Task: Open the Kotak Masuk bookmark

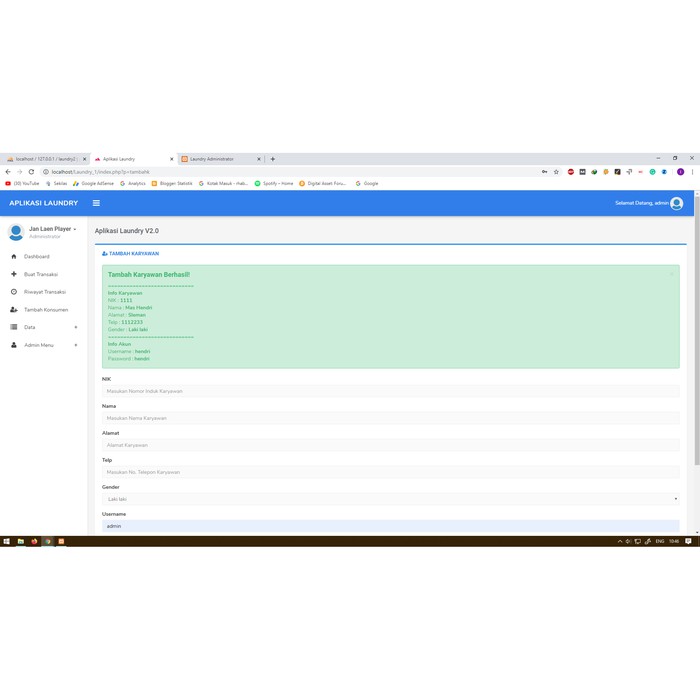Action: click(223, 183)
